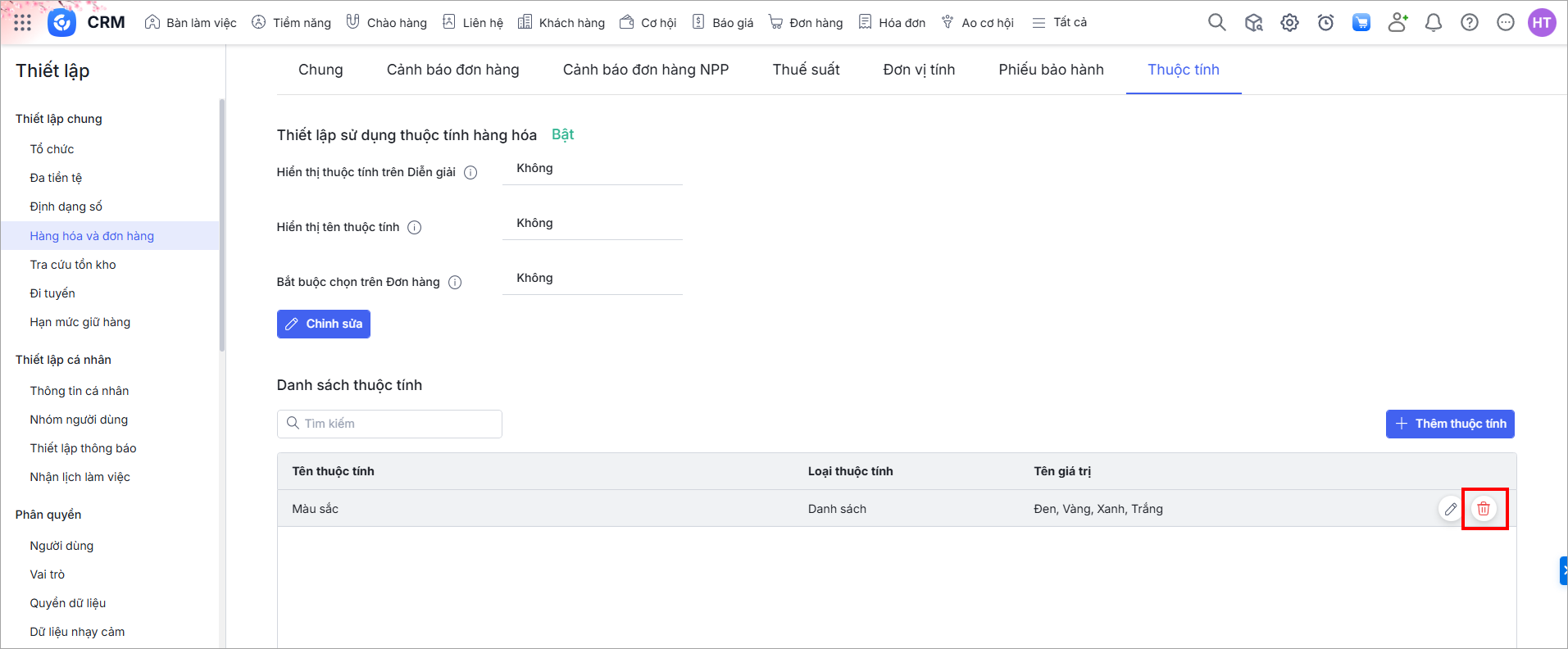
Task: Open the settings gear icon
Action: (x=1289, y=23)
